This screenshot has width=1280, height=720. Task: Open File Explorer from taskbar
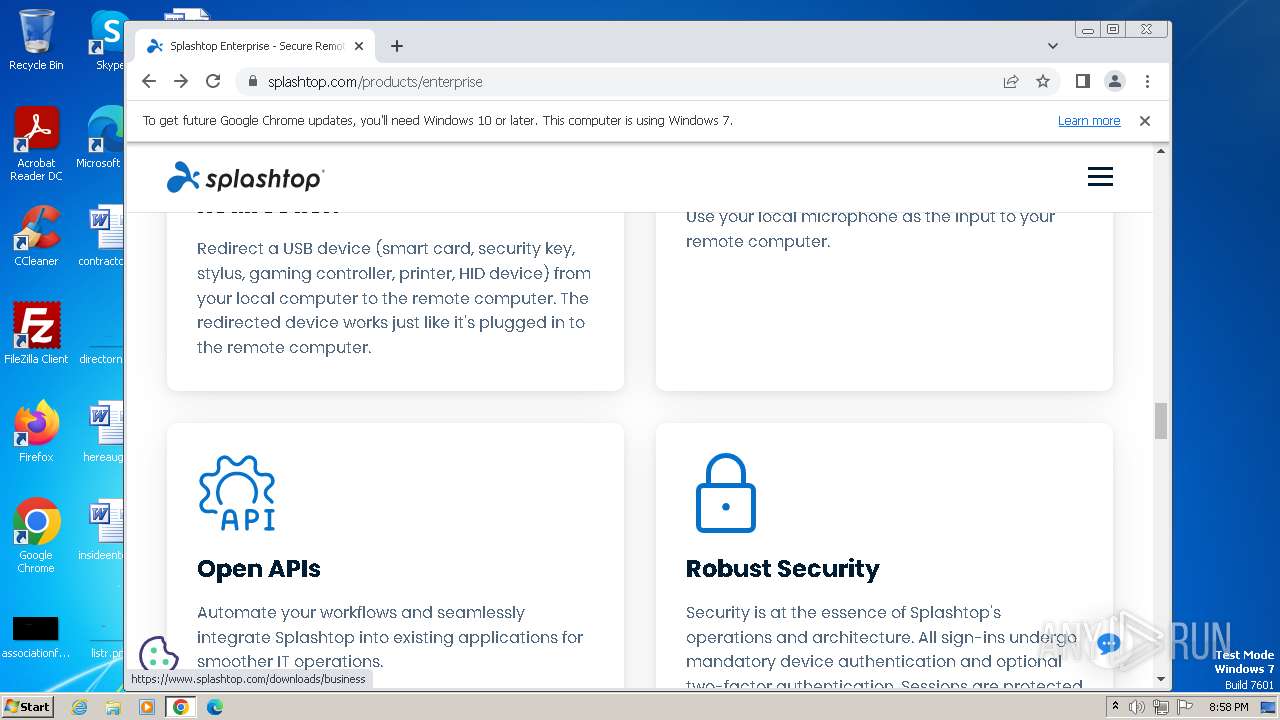(113, 707)
